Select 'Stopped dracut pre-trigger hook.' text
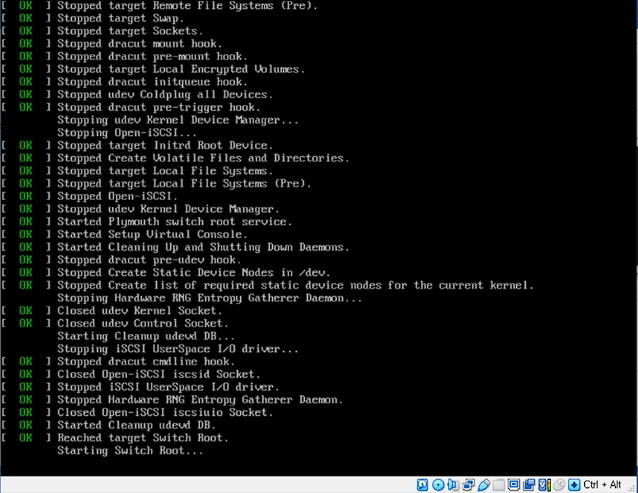This screenshot has height=493, width=638. (159, 107)
